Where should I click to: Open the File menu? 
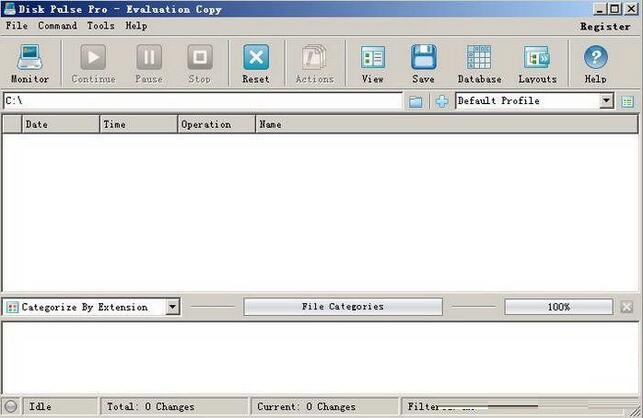pyautogui.click(x=17, y=26)
